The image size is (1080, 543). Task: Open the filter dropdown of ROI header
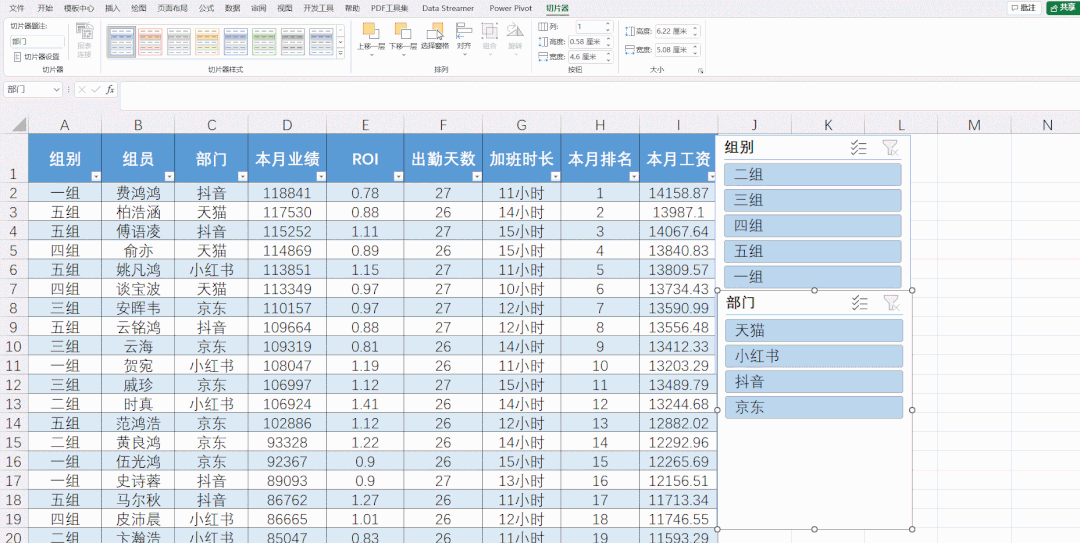click(x=398, y=177)
